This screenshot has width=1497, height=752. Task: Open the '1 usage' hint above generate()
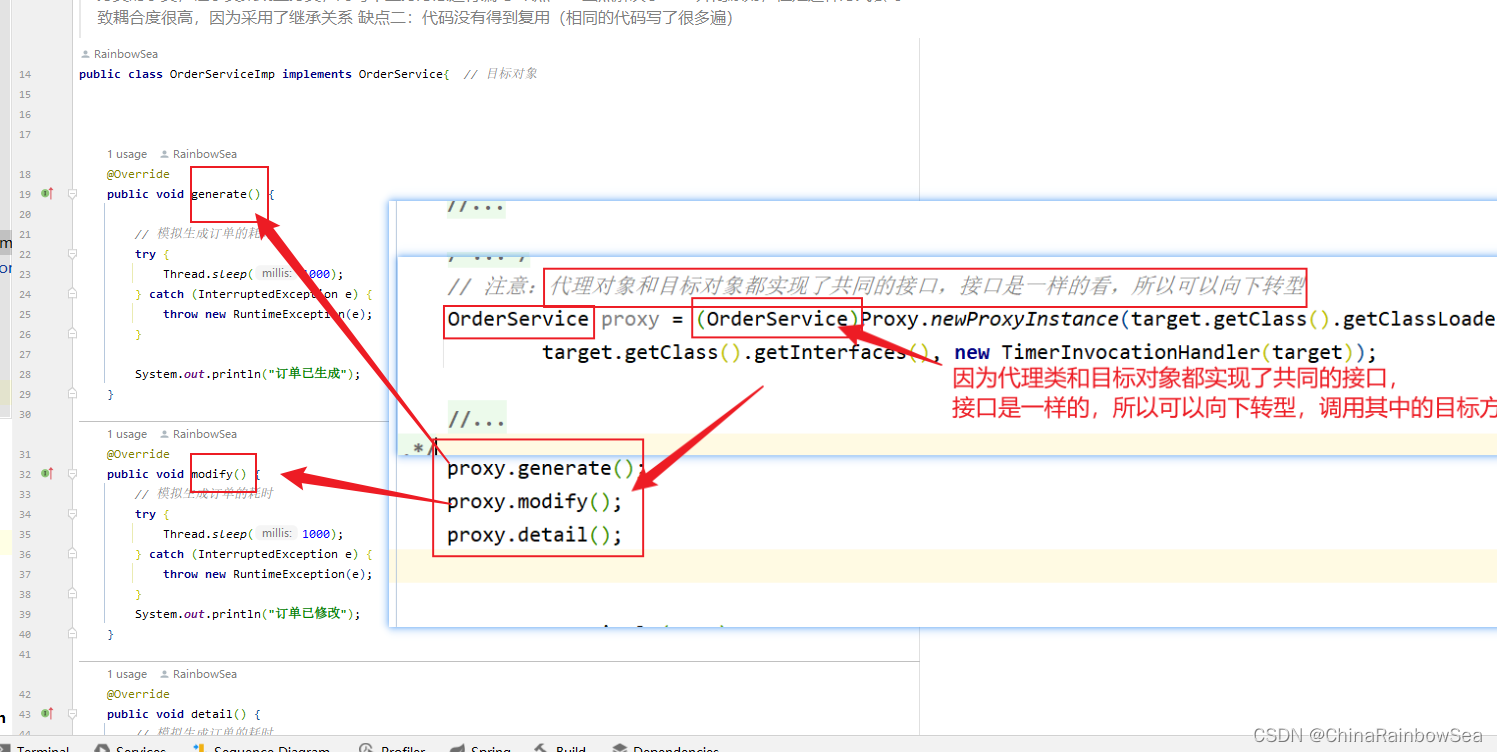pyautogui.click(x=127, y=154)
